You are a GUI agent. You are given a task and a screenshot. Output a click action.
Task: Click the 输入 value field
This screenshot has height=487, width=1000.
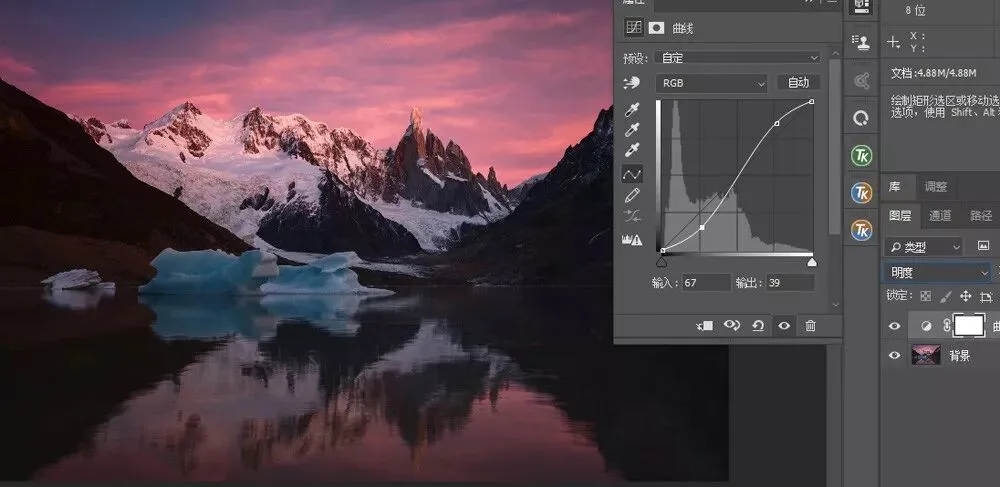[x=705, y=282]
